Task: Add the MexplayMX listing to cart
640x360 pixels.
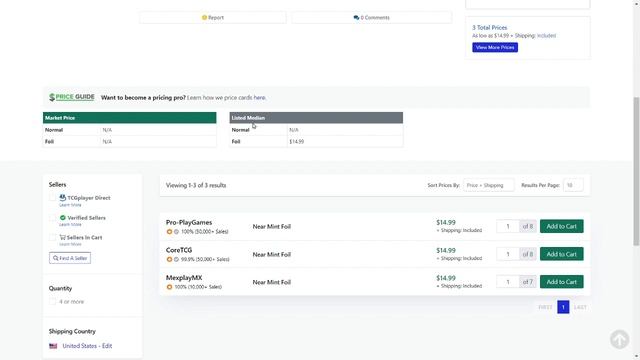Action: pos(562,282)
